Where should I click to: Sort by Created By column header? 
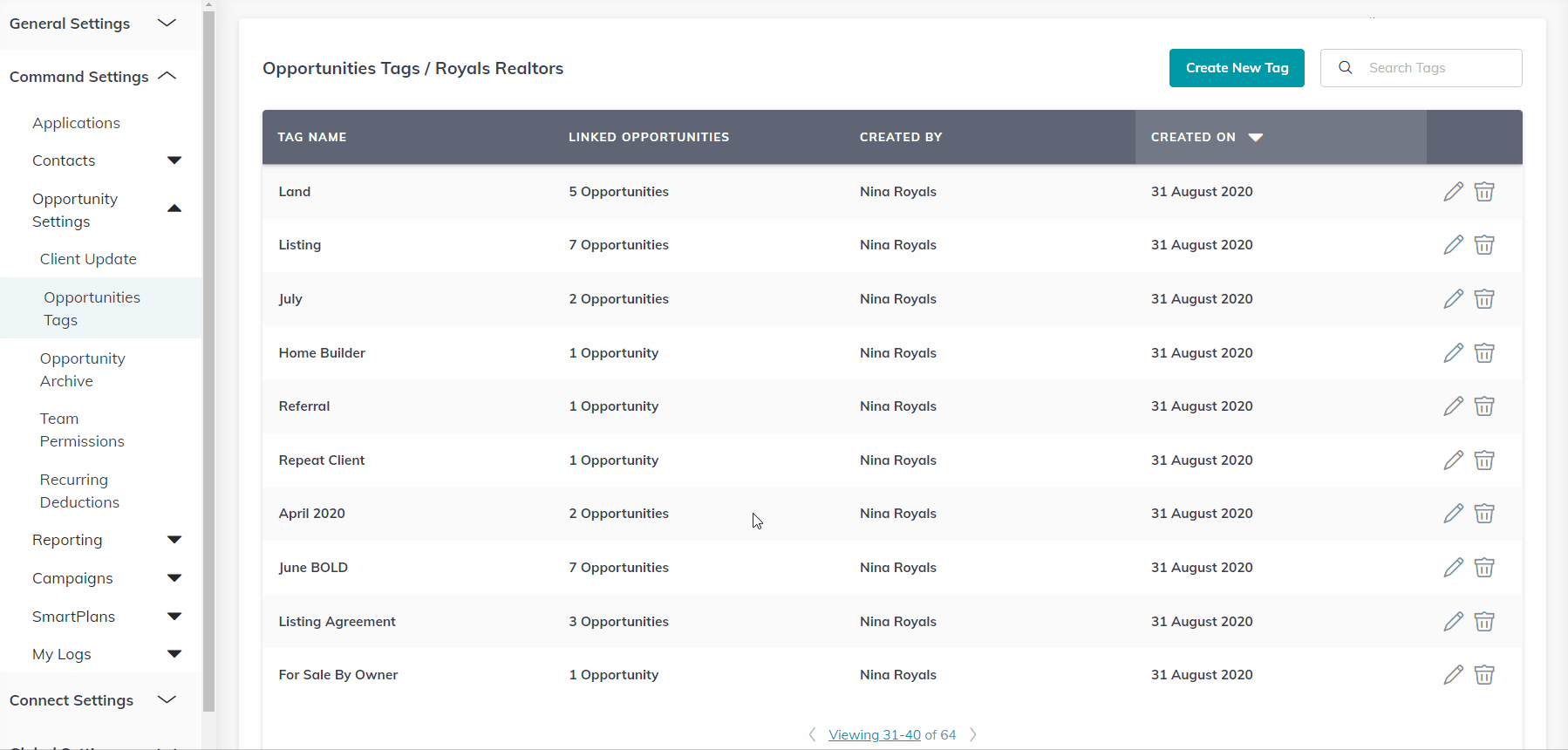[x=901, y=138]
